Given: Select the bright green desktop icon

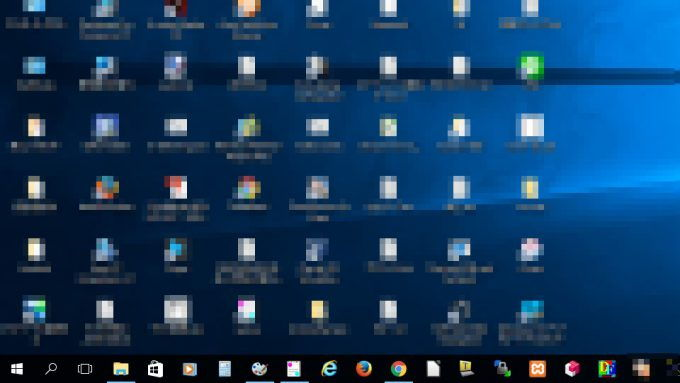Looking at the screenshot, I should 532,66.
